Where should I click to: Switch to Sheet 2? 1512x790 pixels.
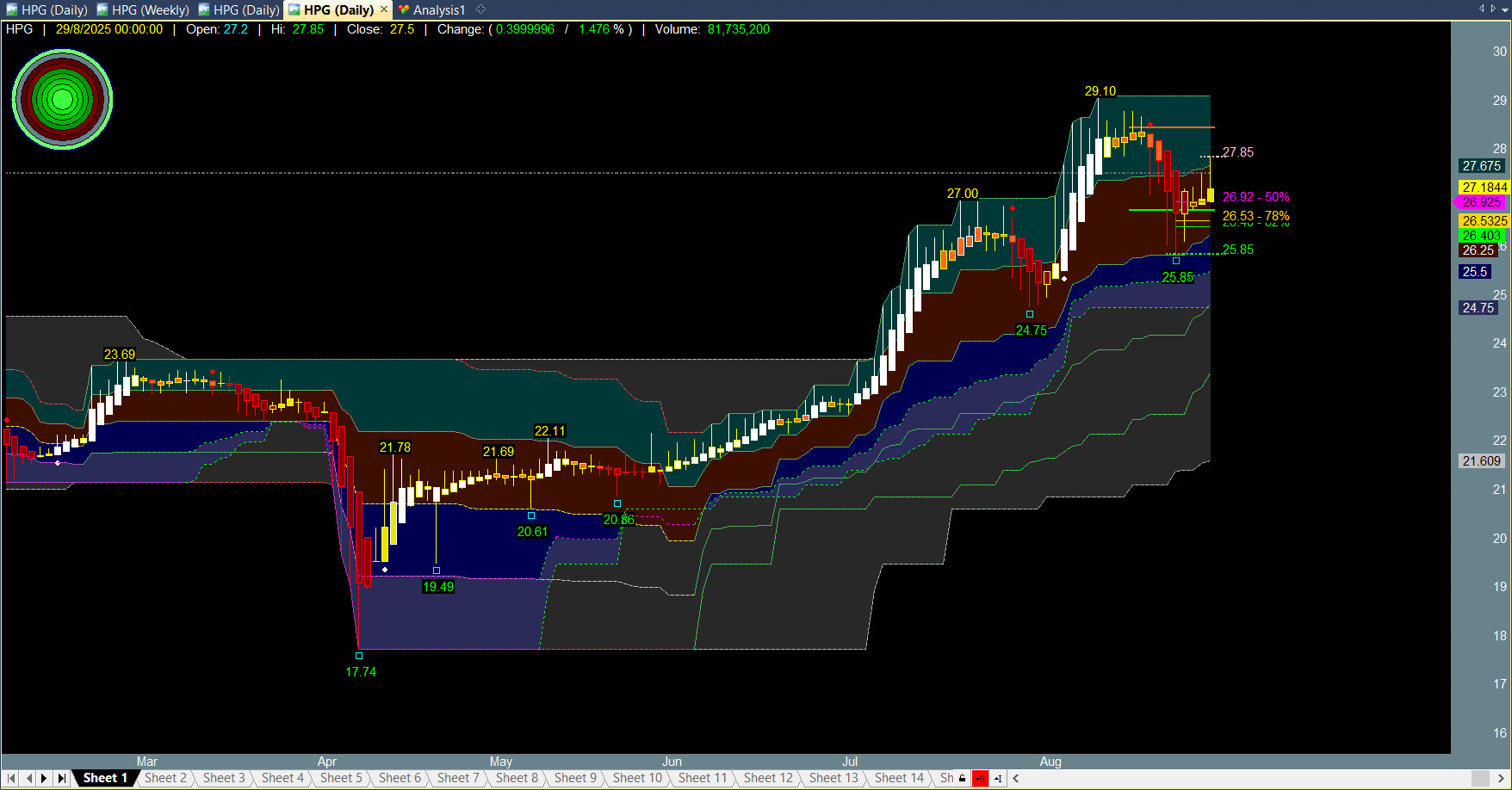(x=165, y=778)
